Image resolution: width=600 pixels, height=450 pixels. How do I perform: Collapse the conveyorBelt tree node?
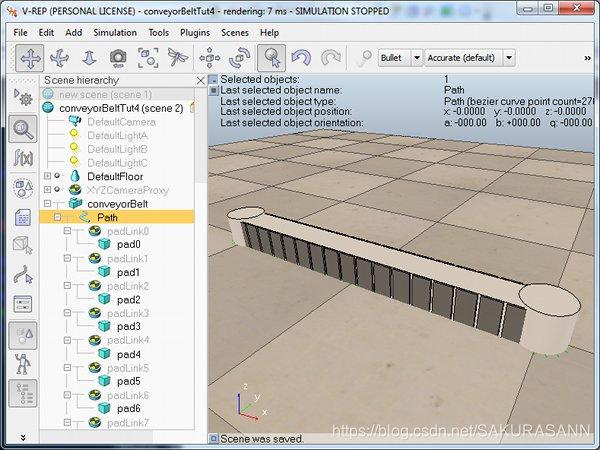pyautogui.click(x=47, y=204)
